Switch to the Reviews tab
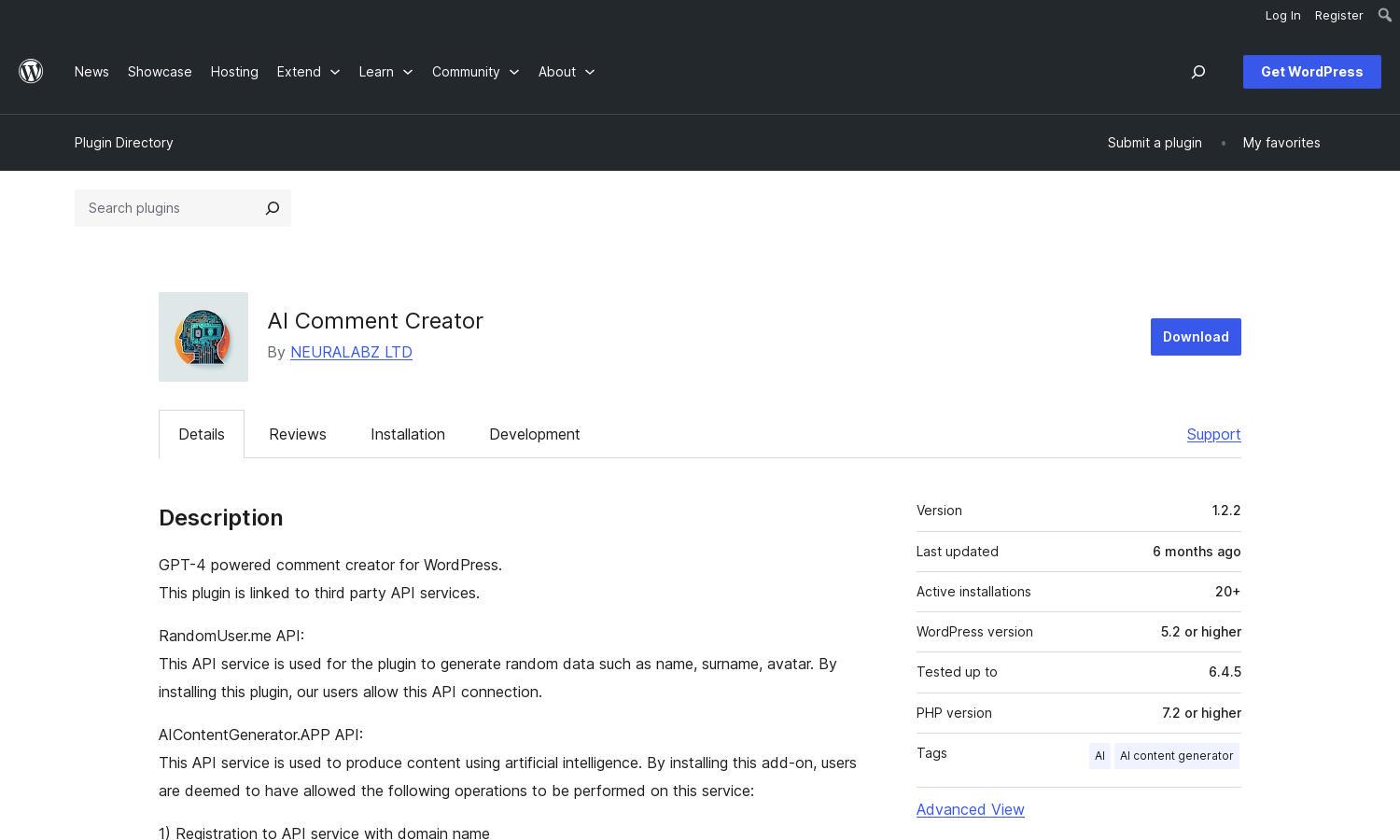The image size is (1400, 840). 298,434
